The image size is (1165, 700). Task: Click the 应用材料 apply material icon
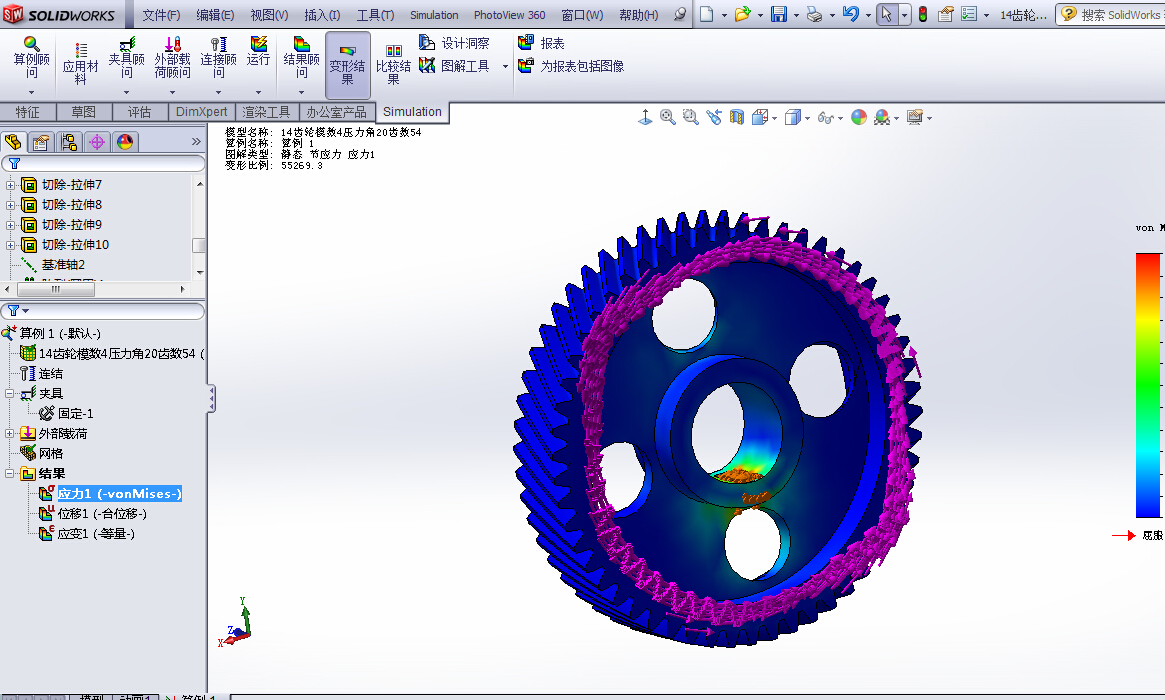coord(80,63)
